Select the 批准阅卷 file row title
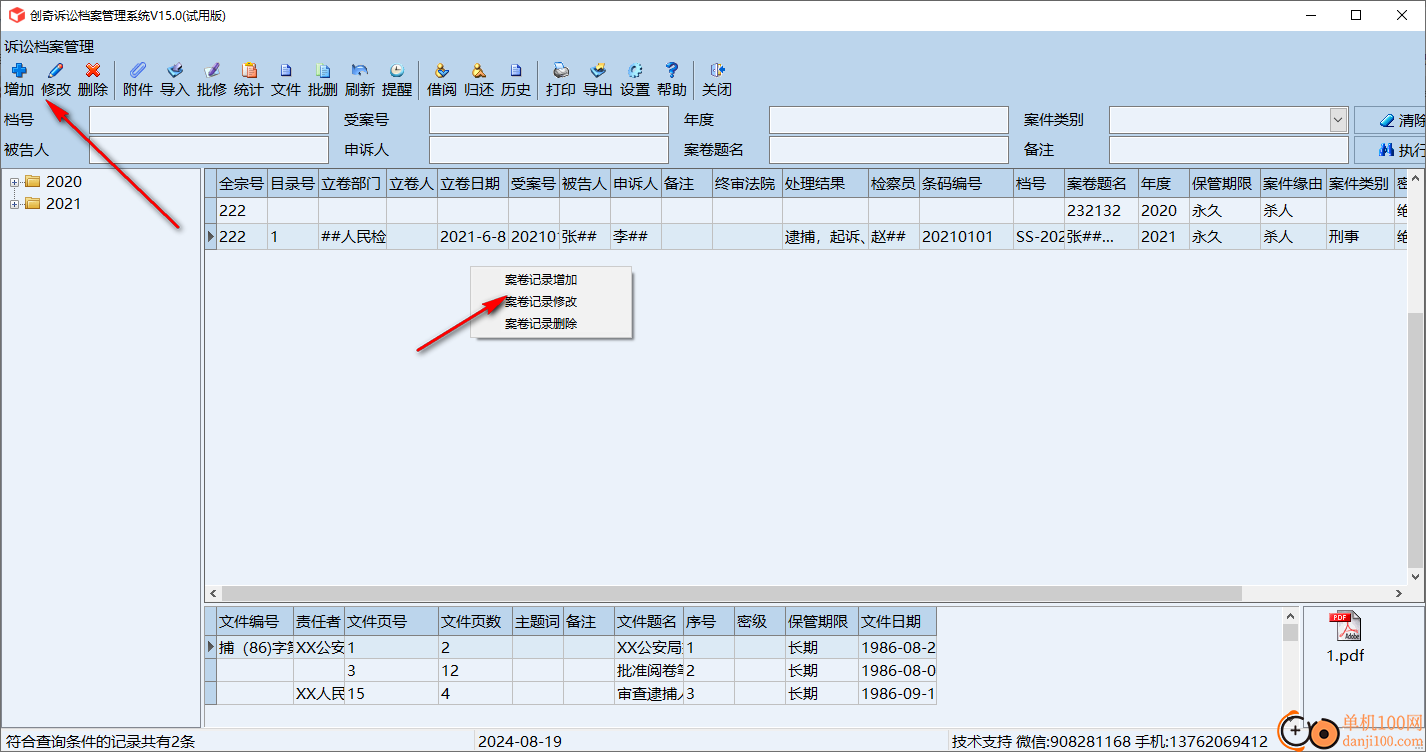Screen dimensions: 1426x752 tap(649, 671)
